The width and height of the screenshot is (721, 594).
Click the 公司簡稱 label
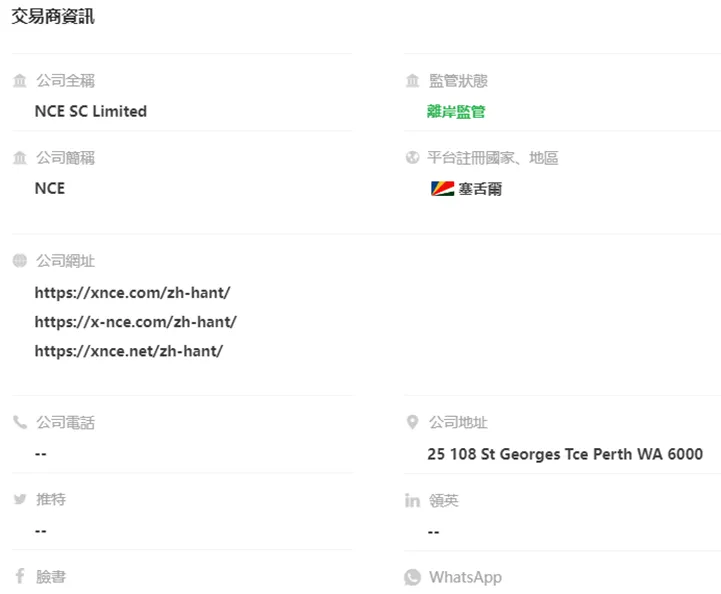pos(66,158)
